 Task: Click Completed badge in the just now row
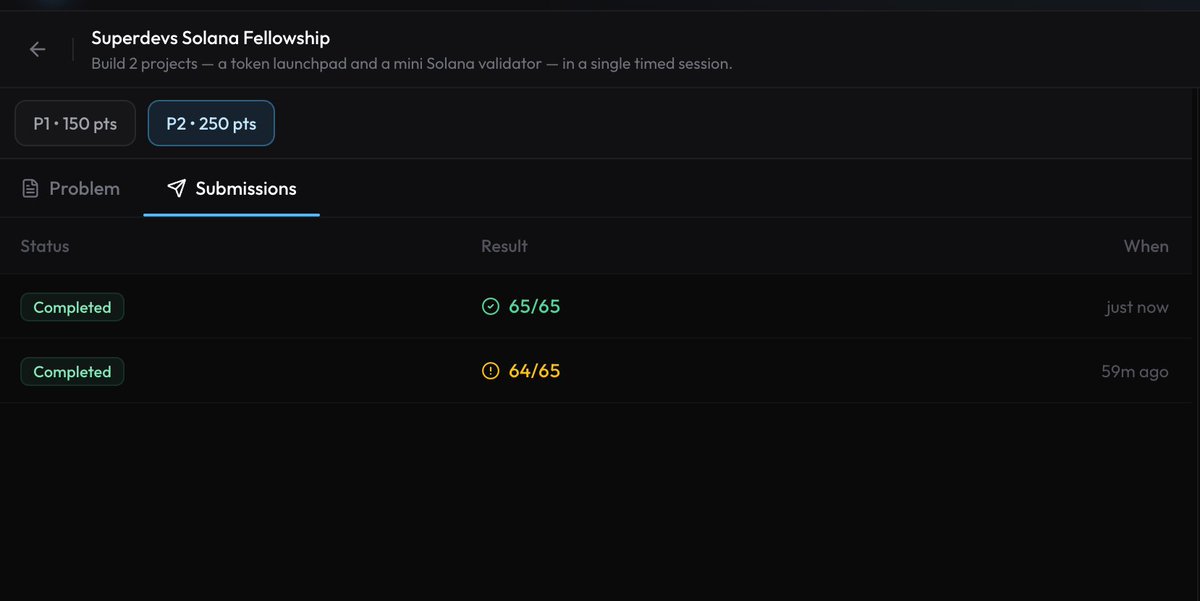coord(72,307)
